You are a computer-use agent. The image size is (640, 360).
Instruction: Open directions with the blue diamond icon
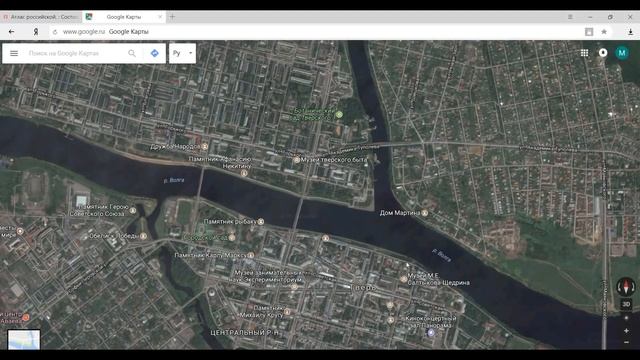(x=154, y=53)
